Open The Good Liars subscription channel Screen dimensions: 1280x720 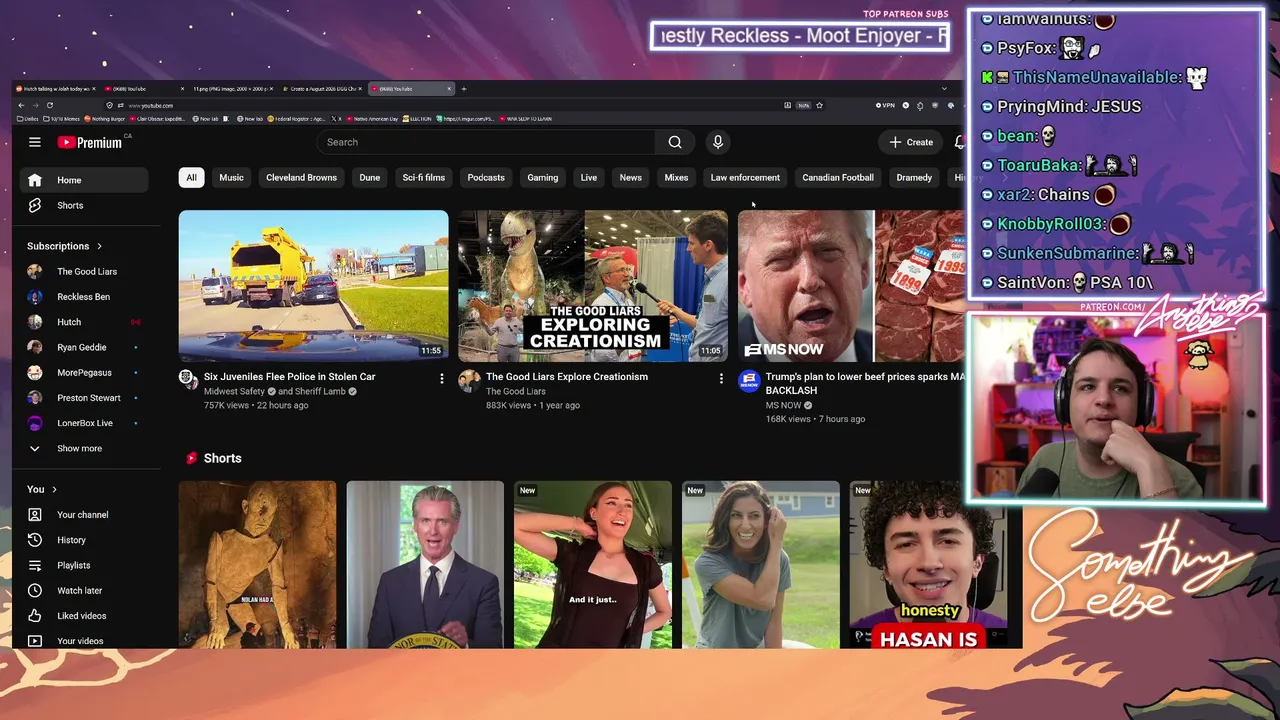84,272
